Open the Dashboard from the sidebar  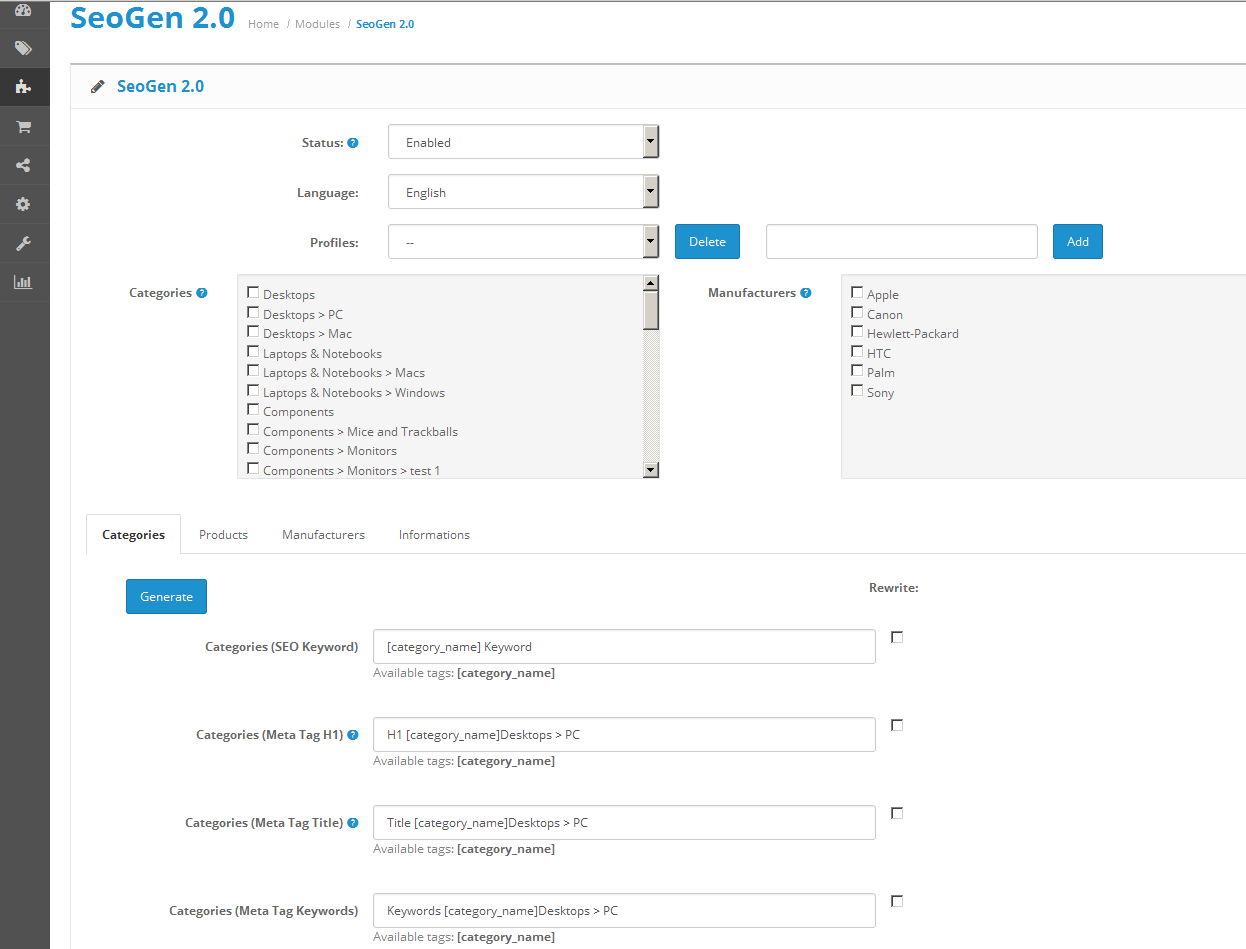(24, 9)
